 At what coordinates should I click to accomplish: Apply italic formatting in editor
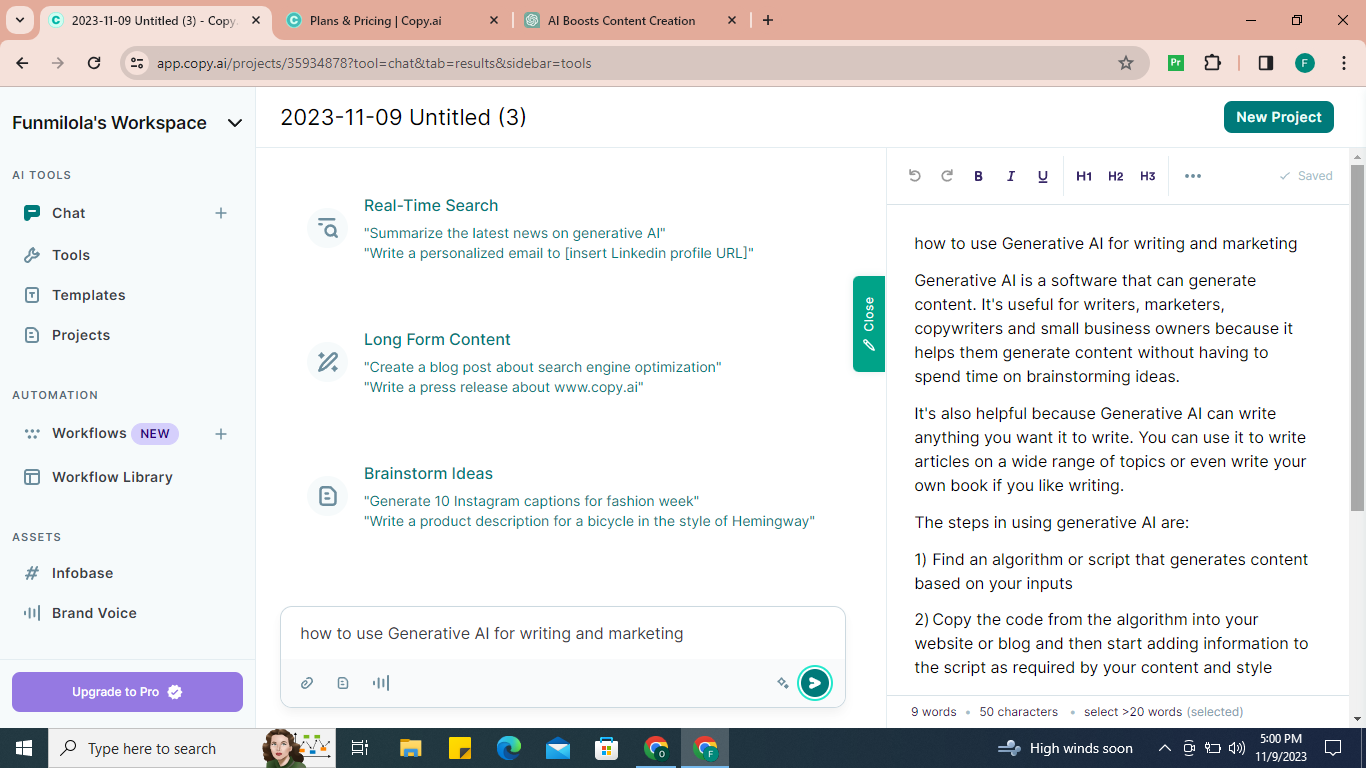pos(1010,176)
